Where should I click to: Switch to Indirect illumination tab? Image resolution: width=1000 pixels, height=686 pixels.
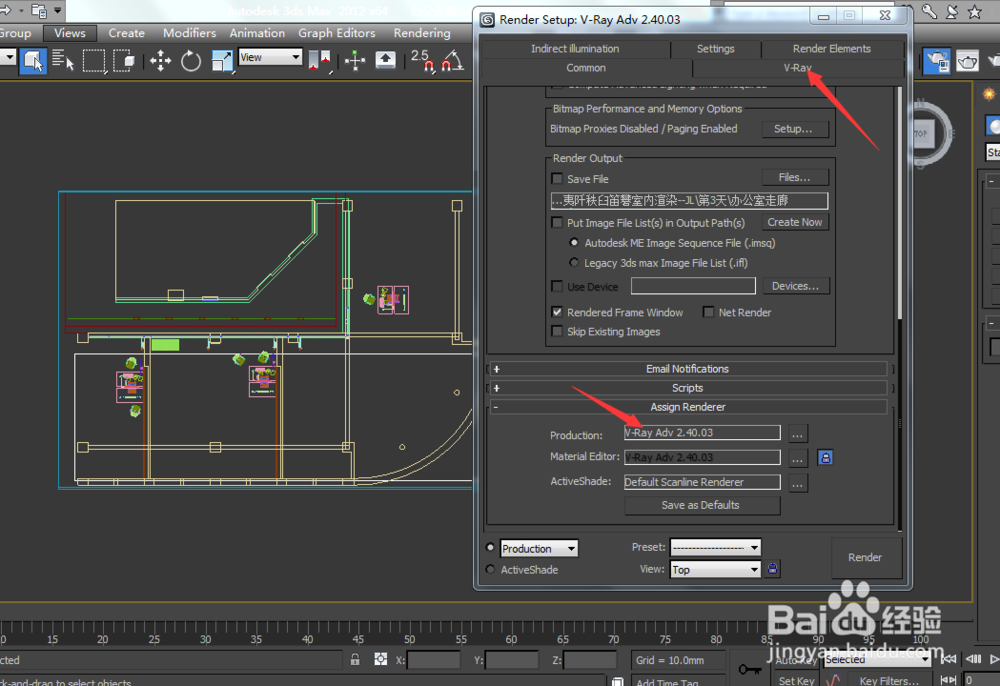pos(575,48)
